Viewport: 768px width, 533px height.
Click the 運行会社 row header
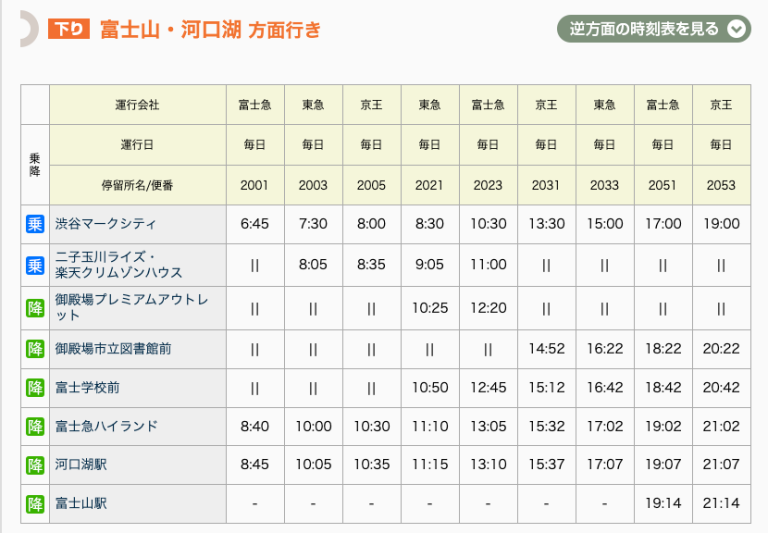click(137, 105)
